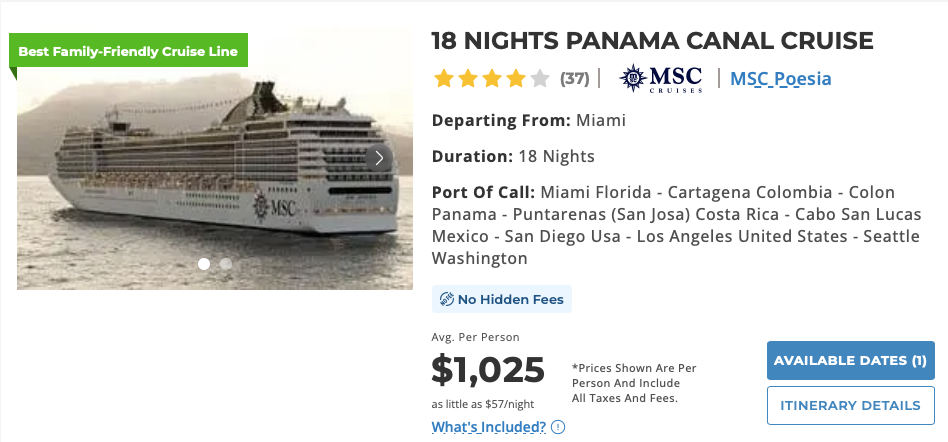Click the MSC Cruises logo
Image resolution: width=948 pixels, height=442 pixels.
pyautogui.click(x=661, y=78)
